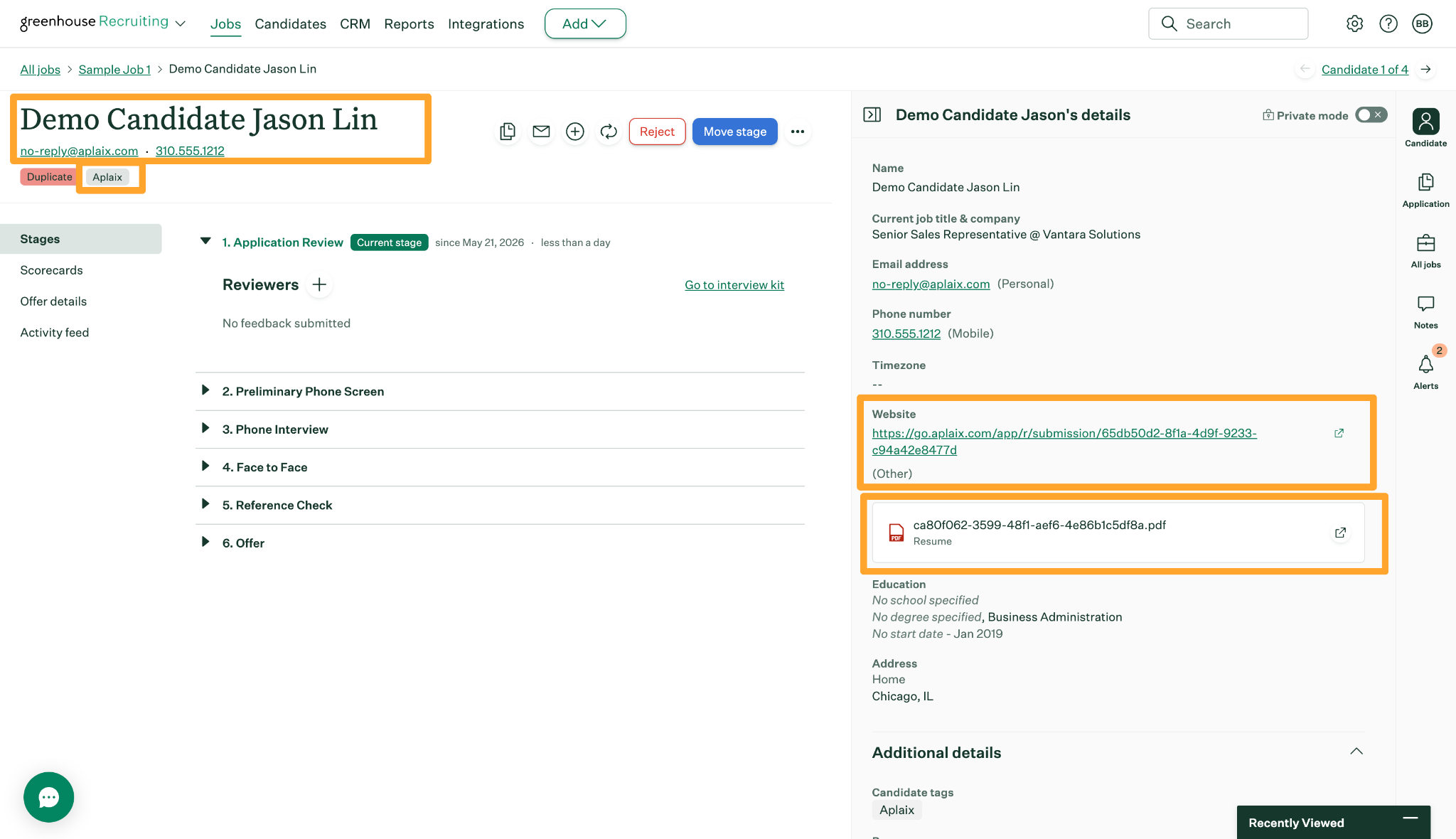This screenshot has width=1456, height=839.
Task: Open the help question mark icon
Action: click(1388, 23)
